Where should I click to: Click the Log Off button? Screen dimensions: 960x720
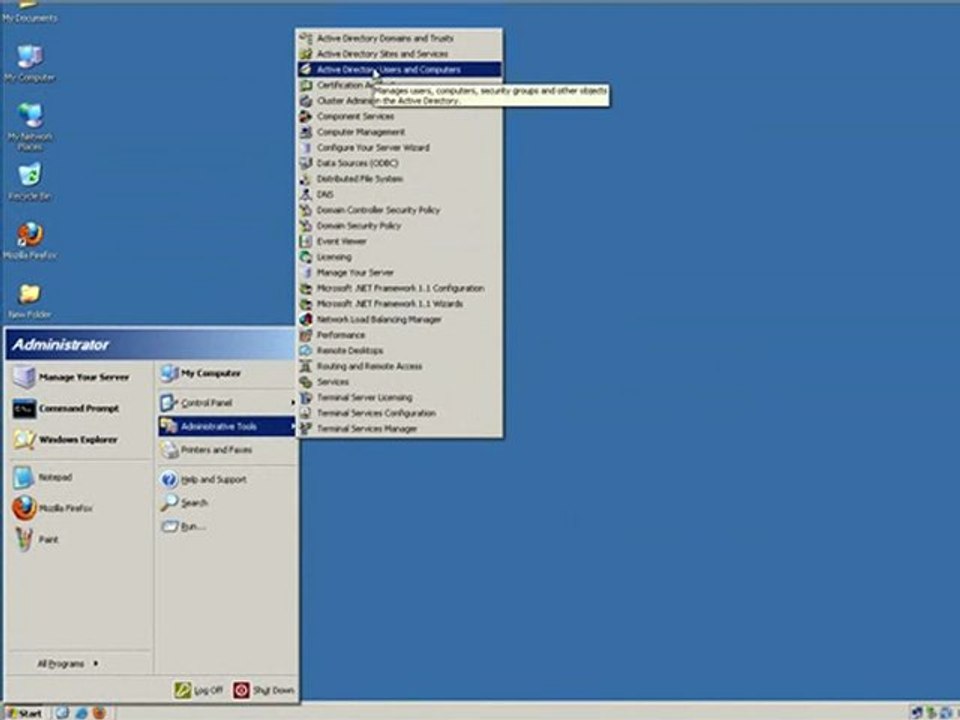coord(198,690)
